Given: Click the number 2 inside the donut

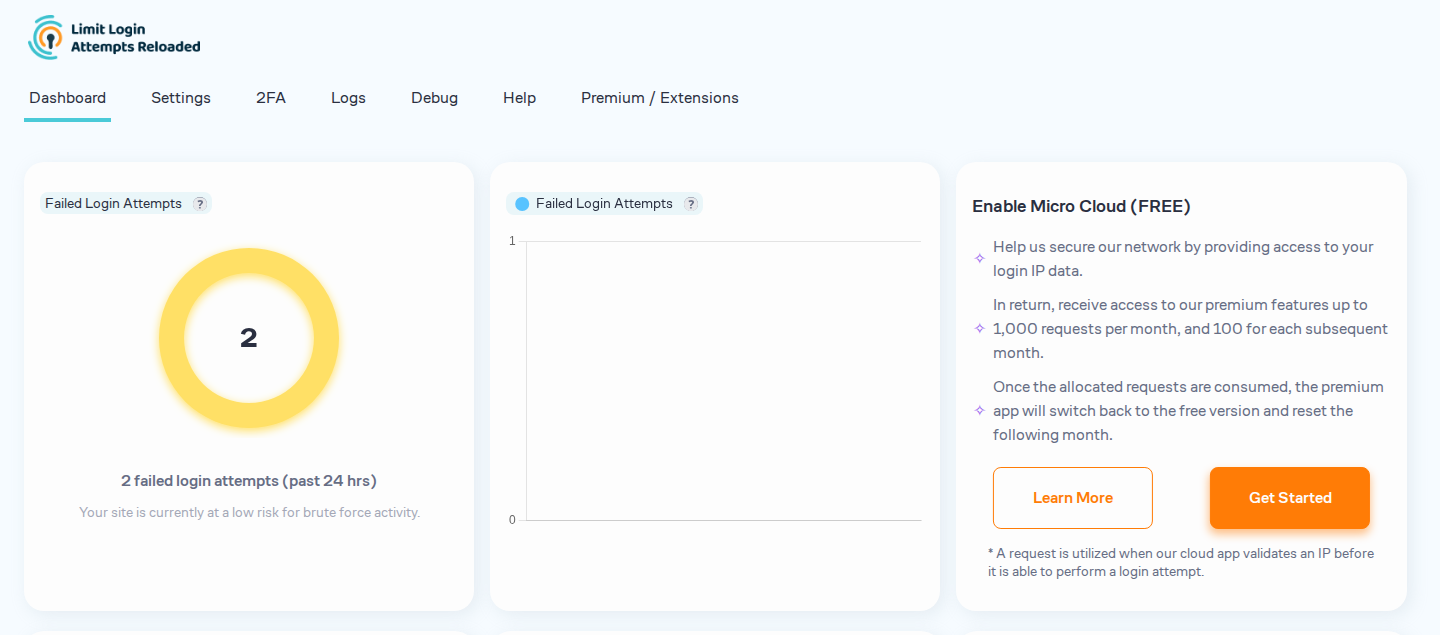Looking at the screenshot, I should 249,338.
